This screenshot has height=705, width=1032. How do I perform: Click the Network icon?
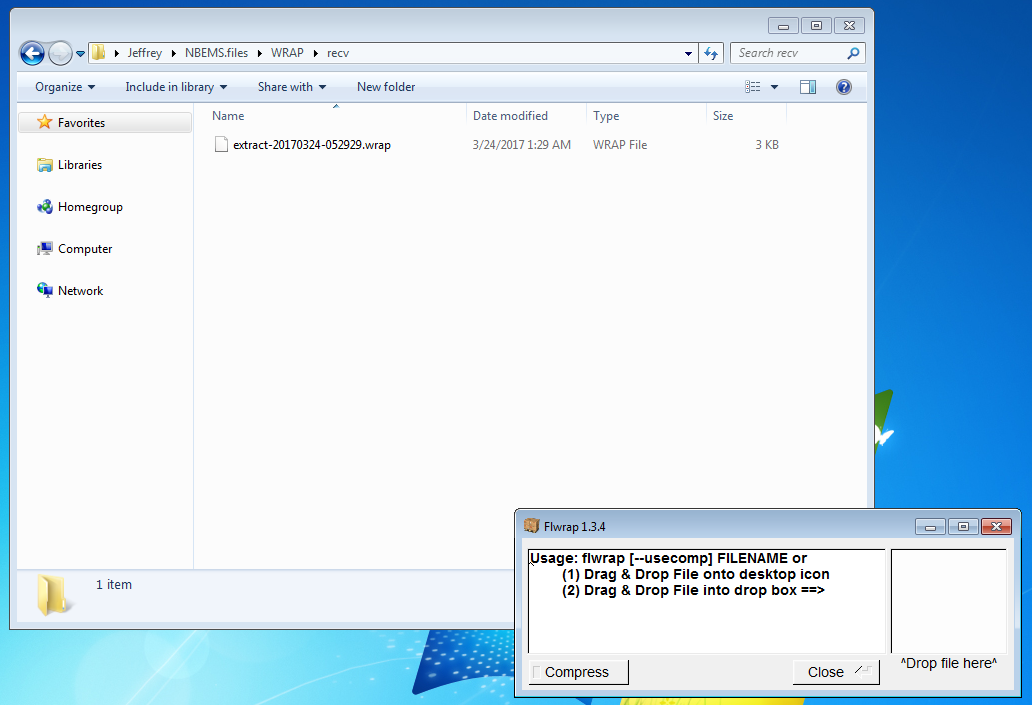point(45,290)
